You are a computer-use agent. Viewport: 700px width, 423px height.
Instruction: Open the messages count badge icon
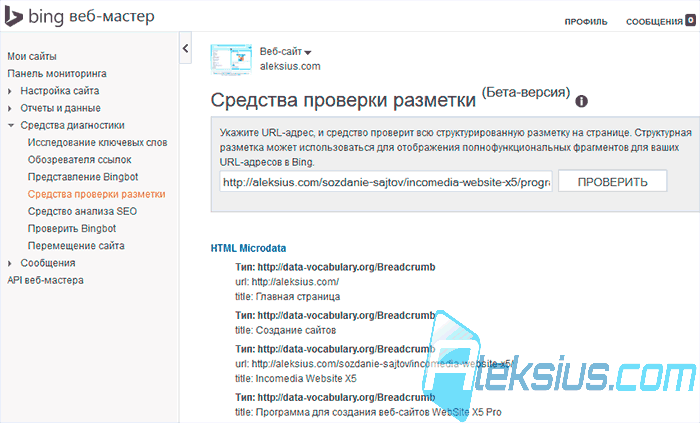pyautogui.click(x=691, y=20)
